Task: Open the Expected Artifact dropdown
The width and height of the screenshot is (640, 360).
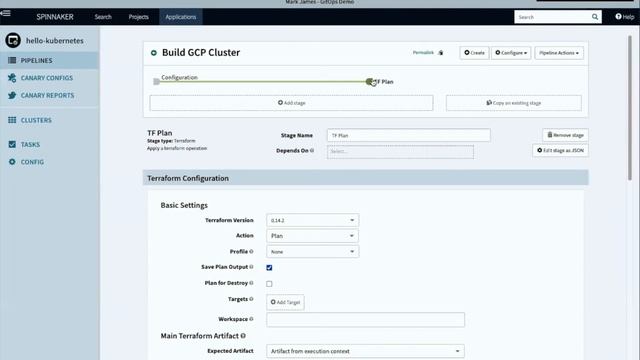Action: point(365,351)
